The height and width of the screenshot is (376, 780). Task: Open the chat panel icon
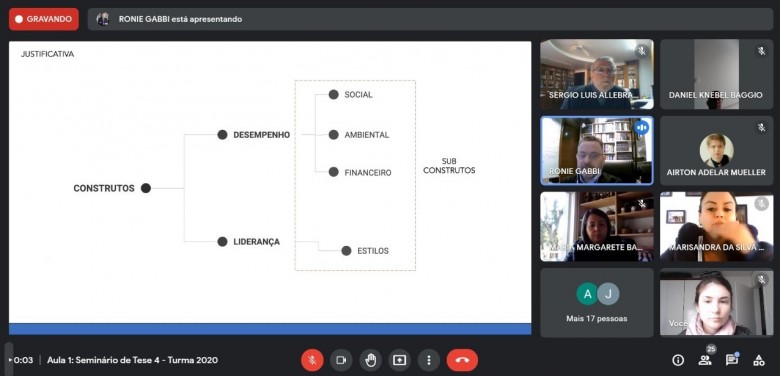pos(731,360)
